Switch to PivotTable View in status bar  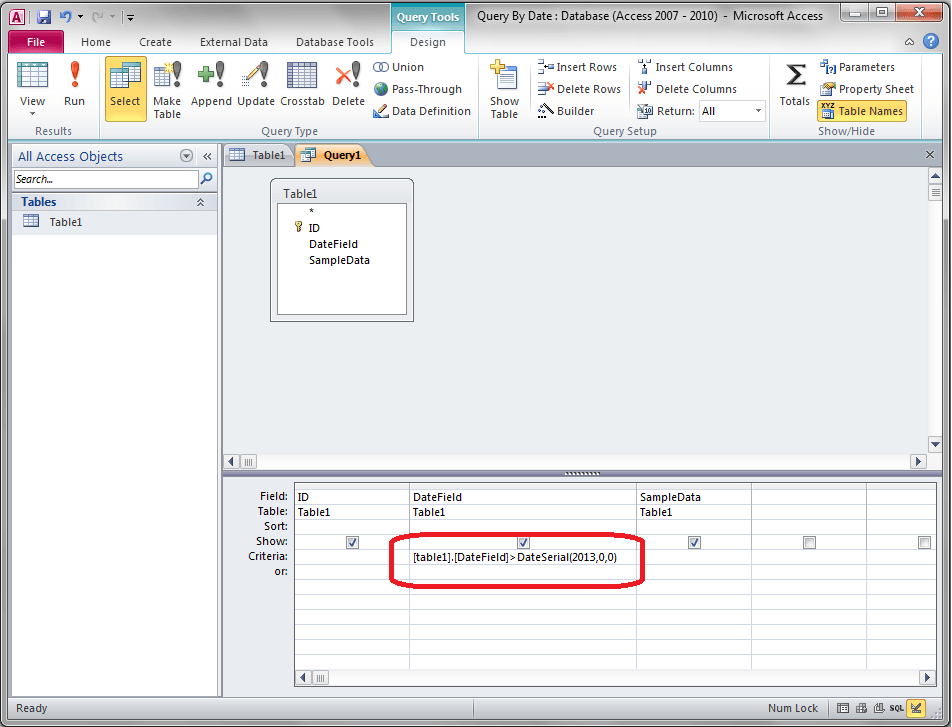click(x=861, y=708)
